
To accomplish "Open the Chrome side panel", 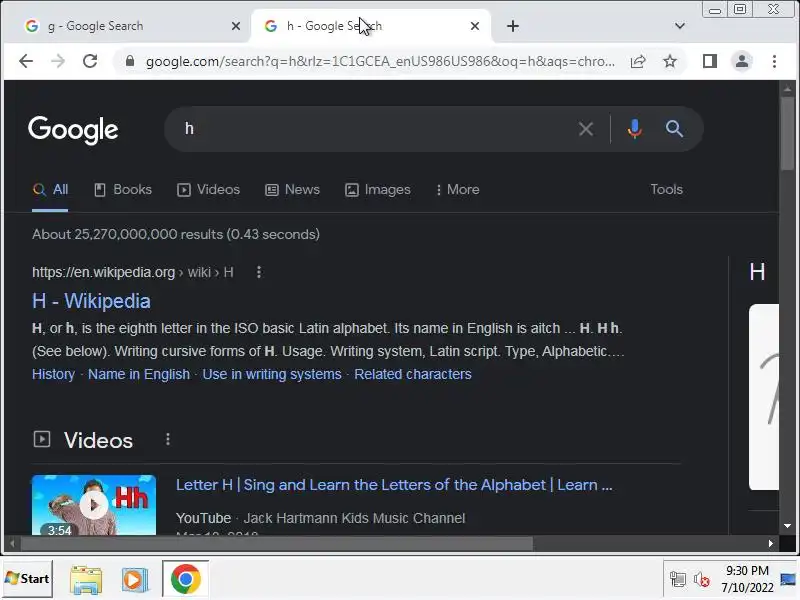I will click(x=710, y=61).
